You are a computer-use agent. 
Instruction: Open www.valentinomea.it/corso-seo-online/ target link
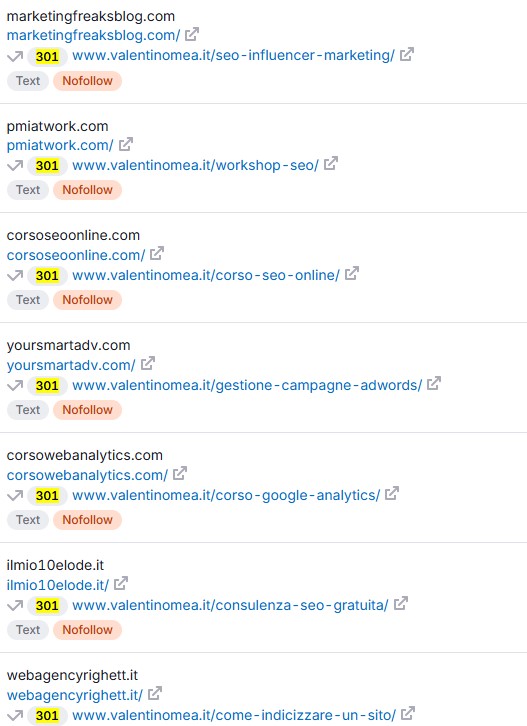(206, 275)
